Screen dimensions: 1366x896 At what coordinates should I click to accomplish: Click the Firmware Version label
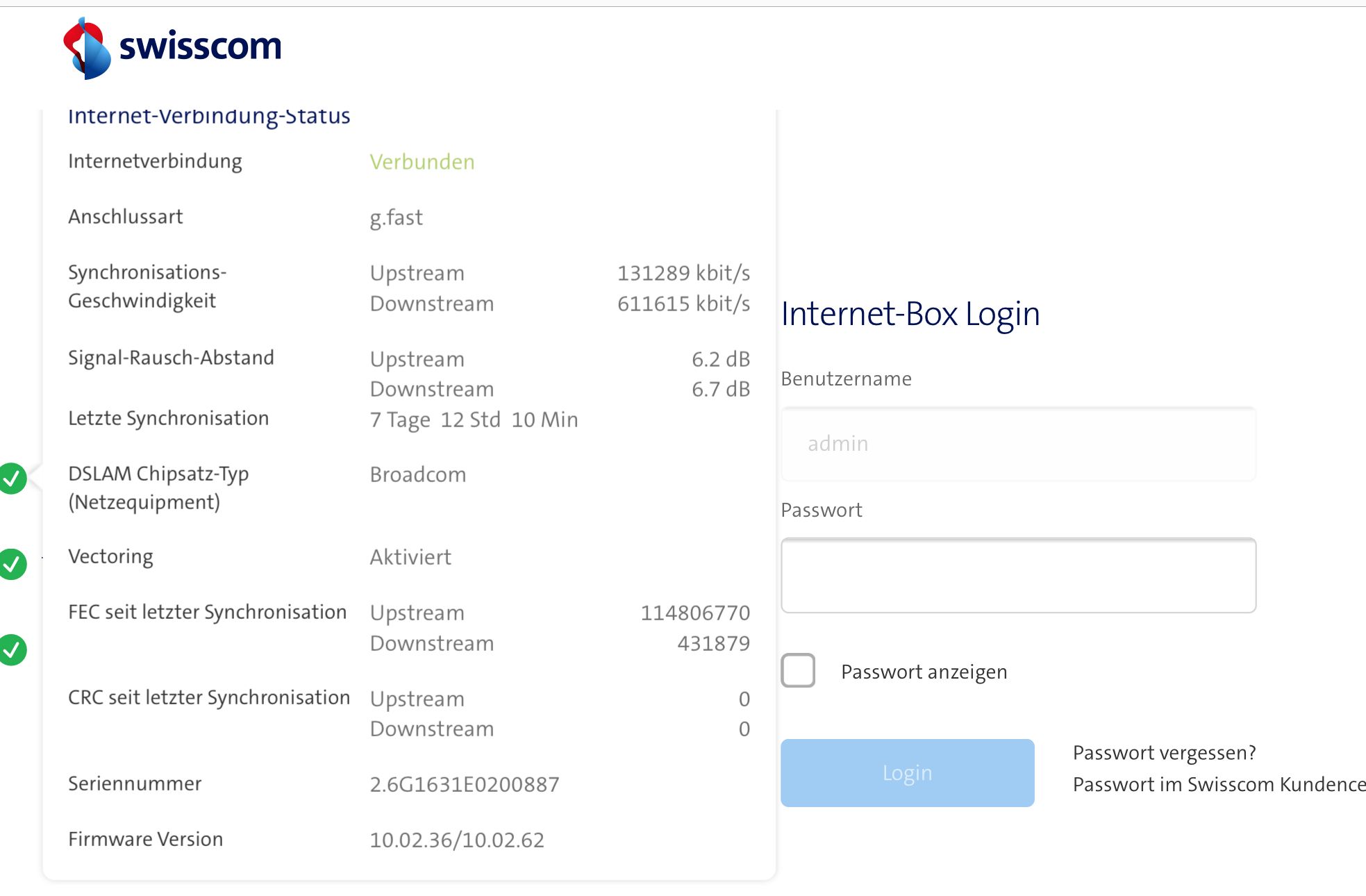[145, 839]
